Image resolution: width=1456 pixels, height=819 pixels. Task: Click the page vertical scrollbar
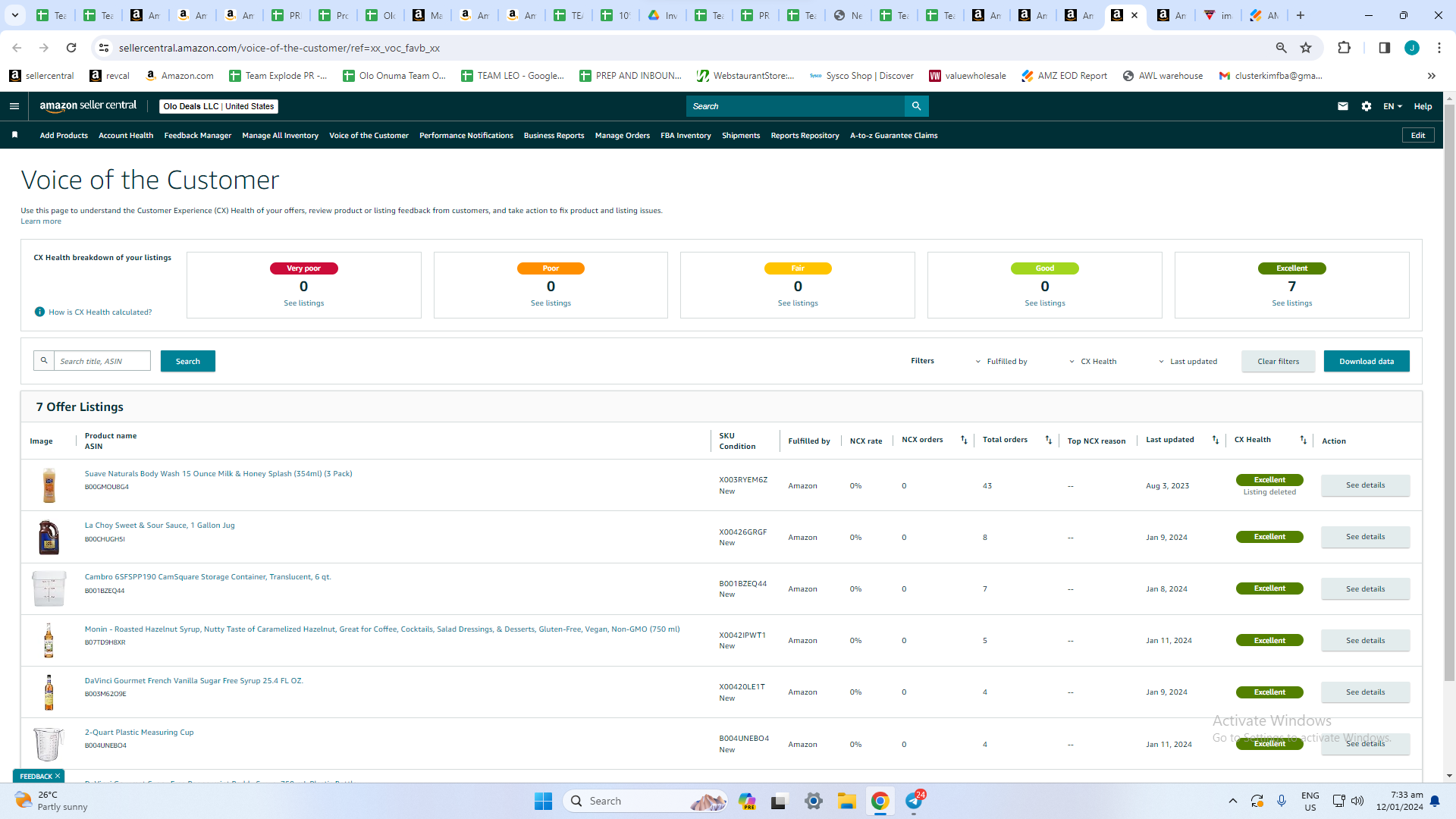coord(1449,394)
